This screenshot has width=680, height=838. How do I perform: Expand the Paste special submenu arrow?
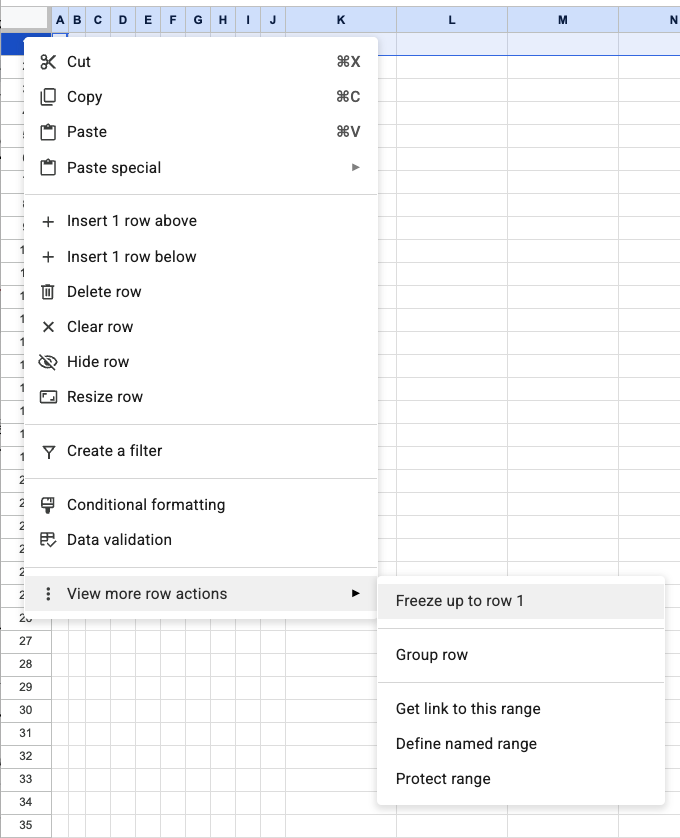click(x=355, y=168)
